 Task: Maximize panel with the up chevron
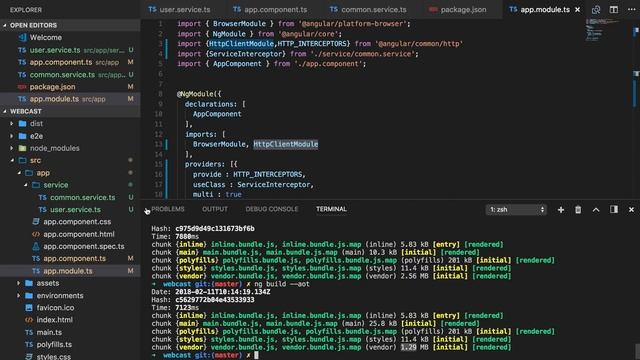pos(596,209)
